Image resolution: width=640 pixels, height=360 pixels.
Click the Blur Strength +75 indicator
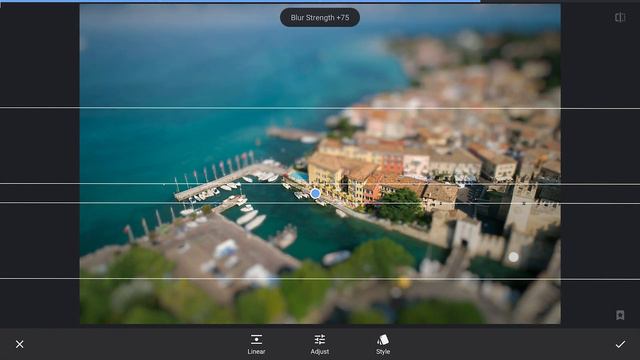(x=320, y=18)
